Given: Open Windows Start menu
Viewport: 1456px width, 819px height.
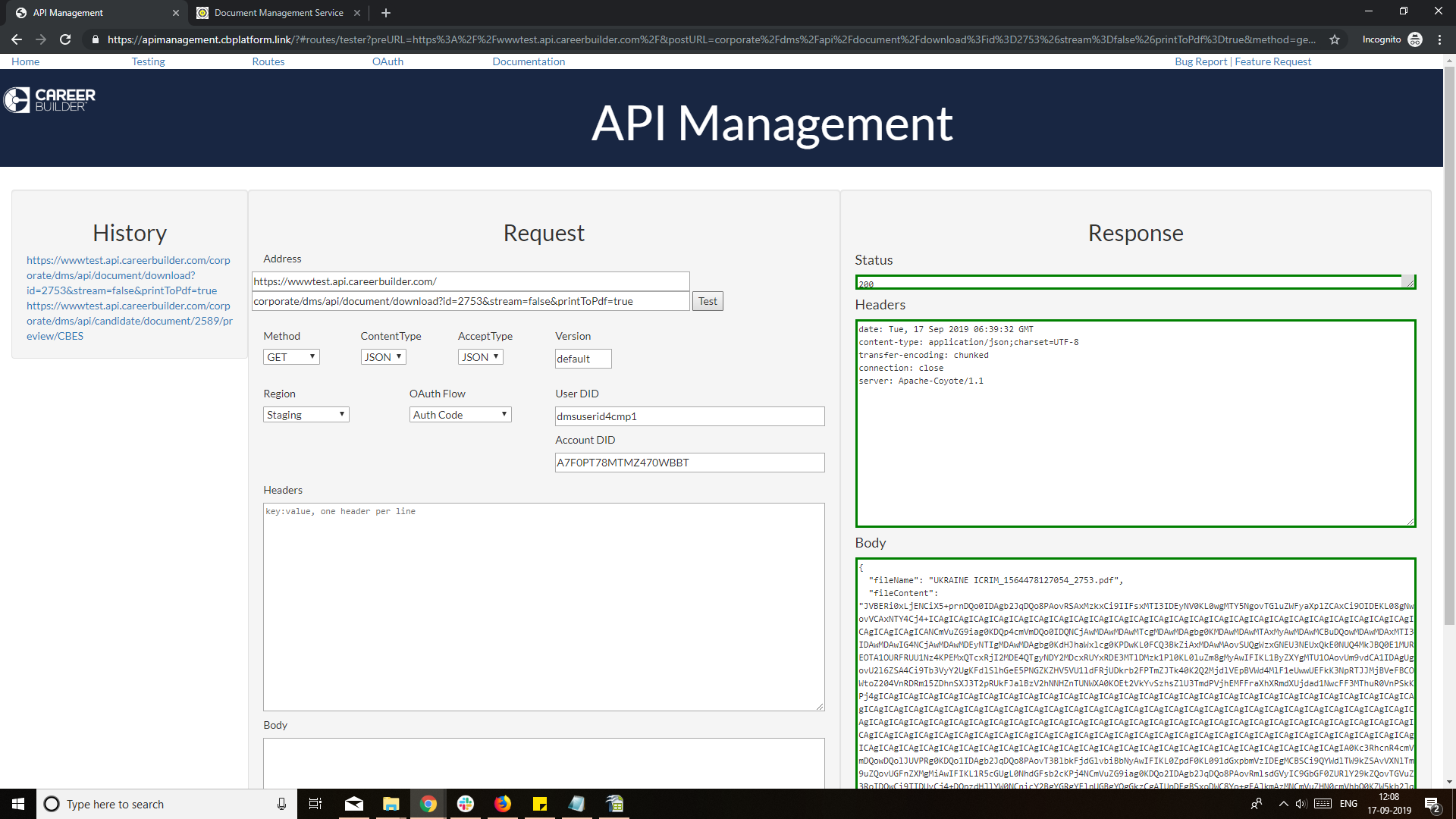Looking at the screenshot, I should pos(18,804).
